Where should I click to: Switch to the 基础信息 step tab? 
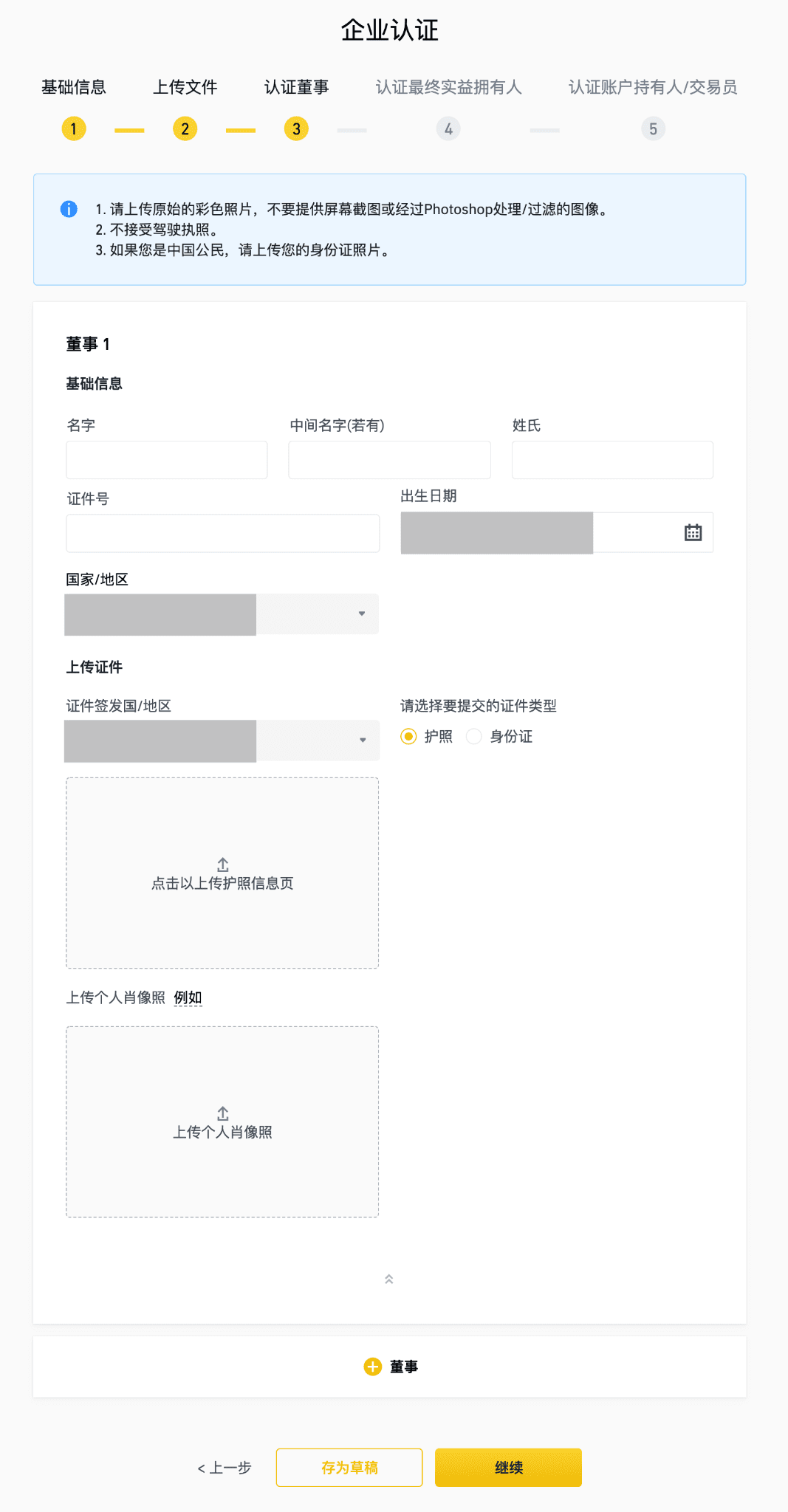[74, 87]
